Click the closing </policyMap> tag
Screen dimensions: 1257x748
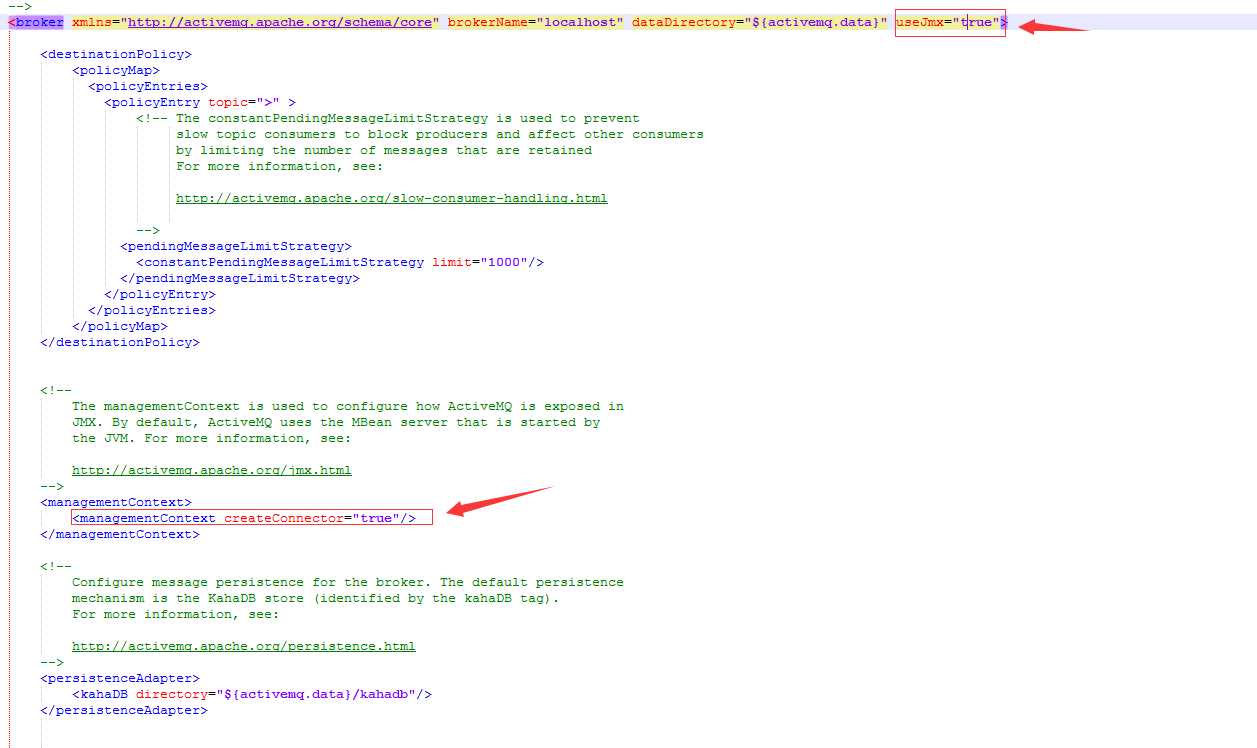tap(120, 326)
